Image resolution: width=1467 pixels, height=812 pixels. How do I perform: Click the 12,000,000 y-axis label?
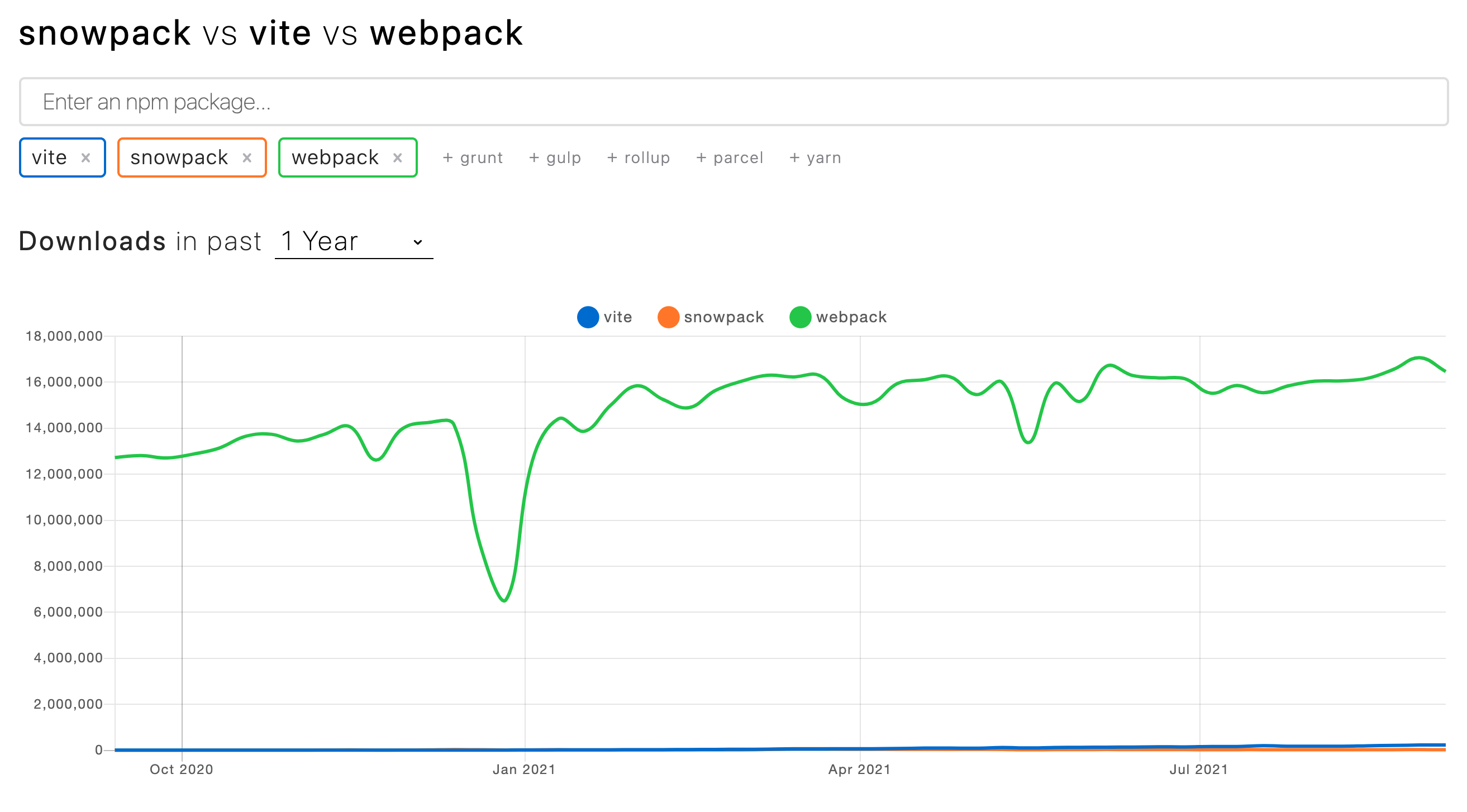(64, 474)
